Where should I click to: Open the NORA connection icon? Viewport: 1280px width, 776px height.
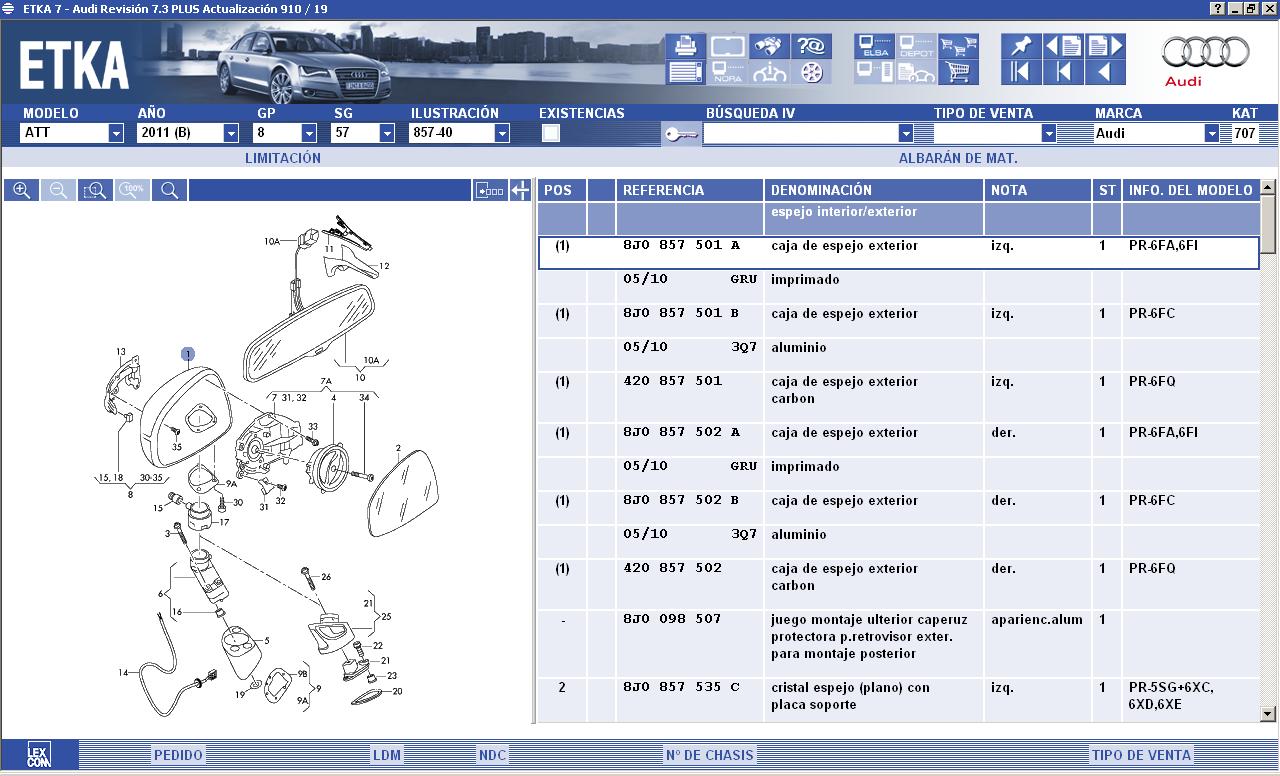727,72
